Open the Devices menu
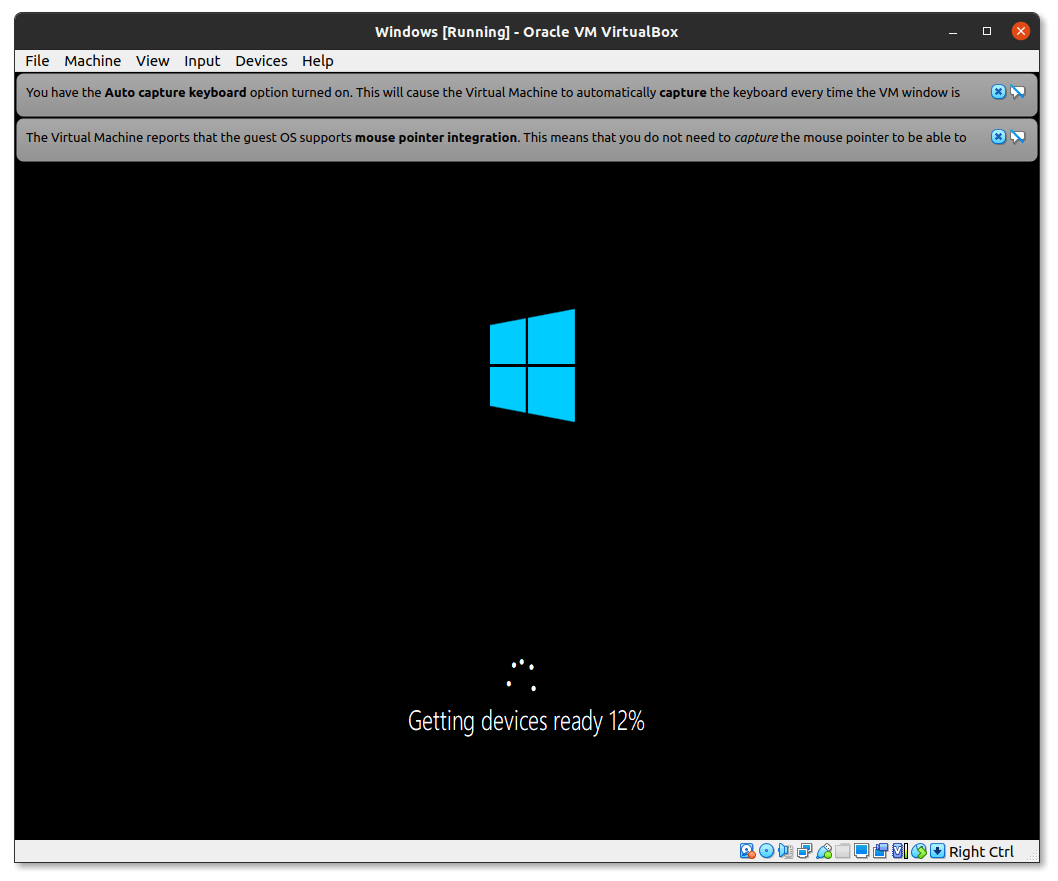 (261, 61)
